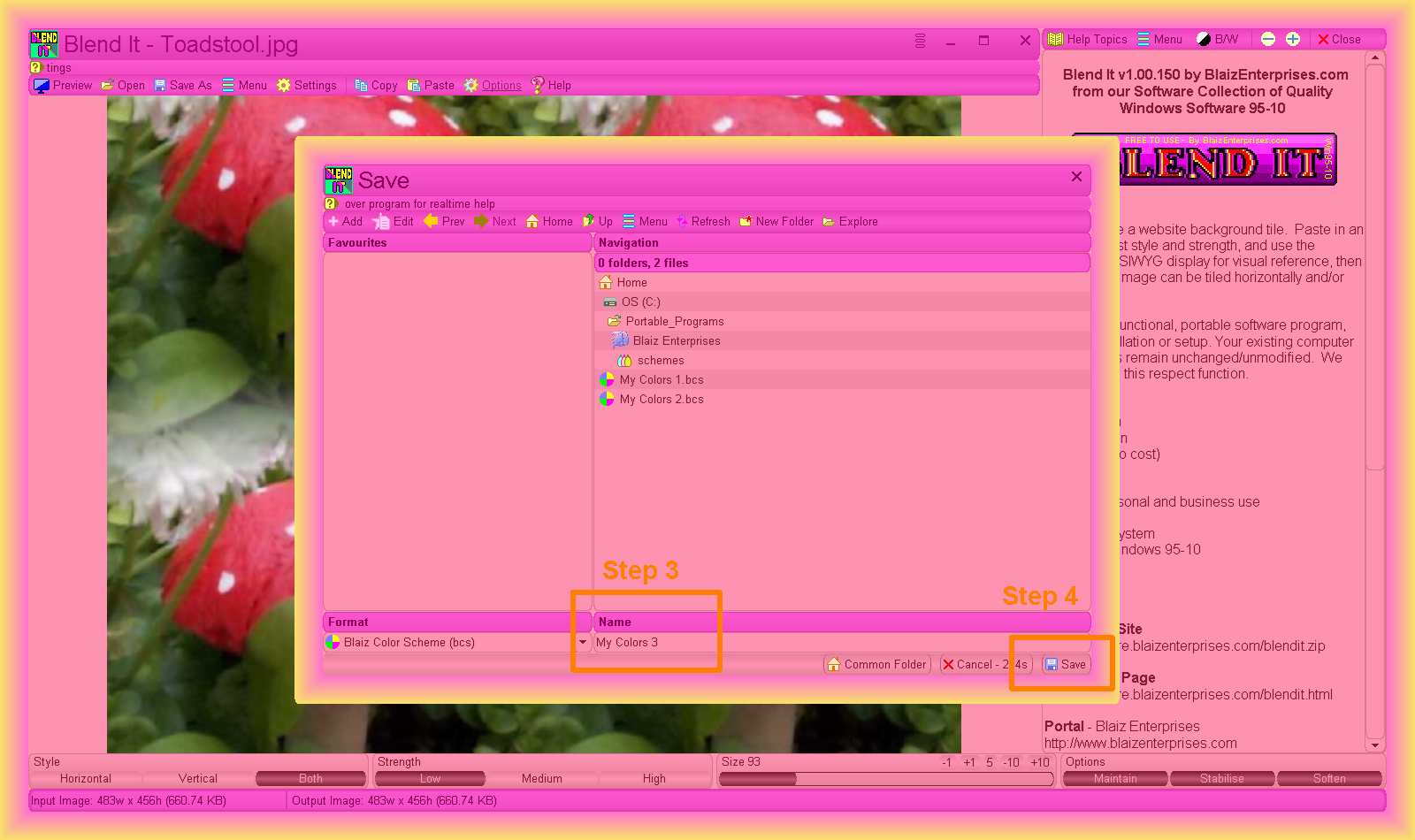This screenshot has width=1415, height=840.
Task: Go to Prev folder in Save dialog
Action: [444, 222]
